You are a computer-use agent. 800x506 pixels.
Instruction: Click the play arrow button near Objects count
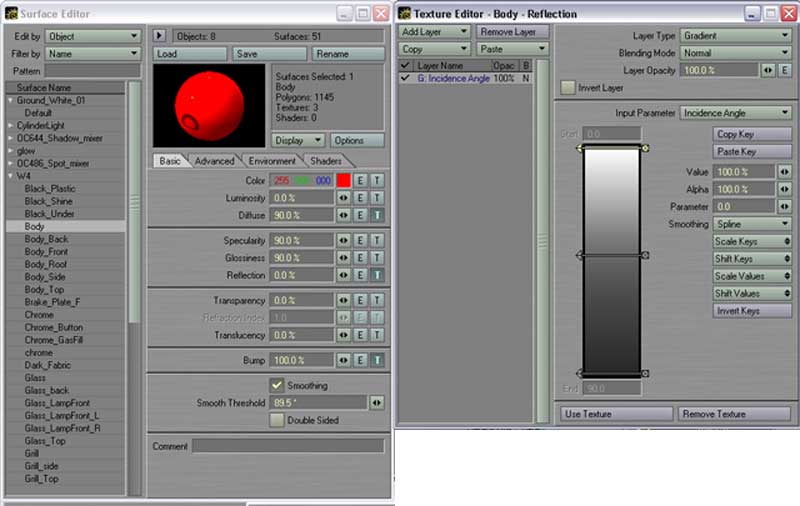[160, 36]
